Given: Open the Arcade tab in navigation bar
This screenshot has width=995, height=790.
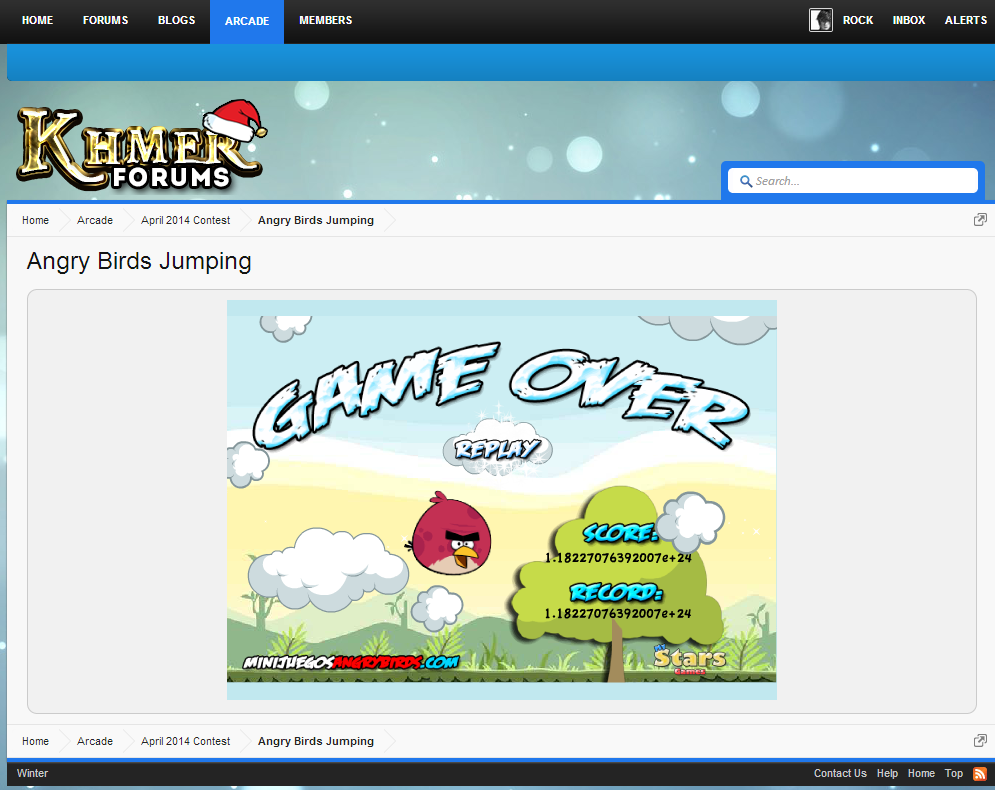Looking at the screenshot, I should click(247, 21).
